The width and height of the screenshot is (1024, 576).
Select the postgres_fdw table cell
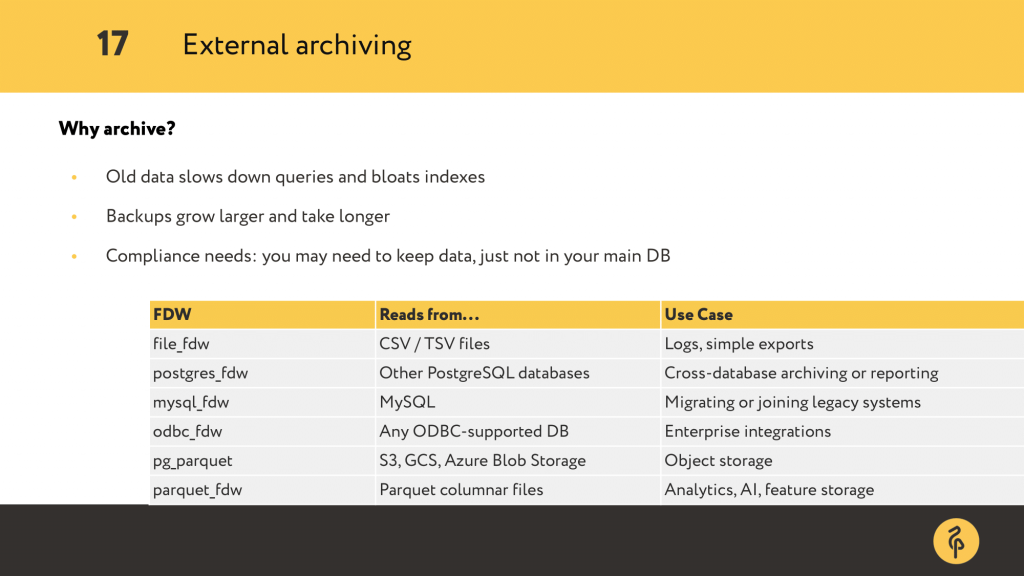pos(262,373)
